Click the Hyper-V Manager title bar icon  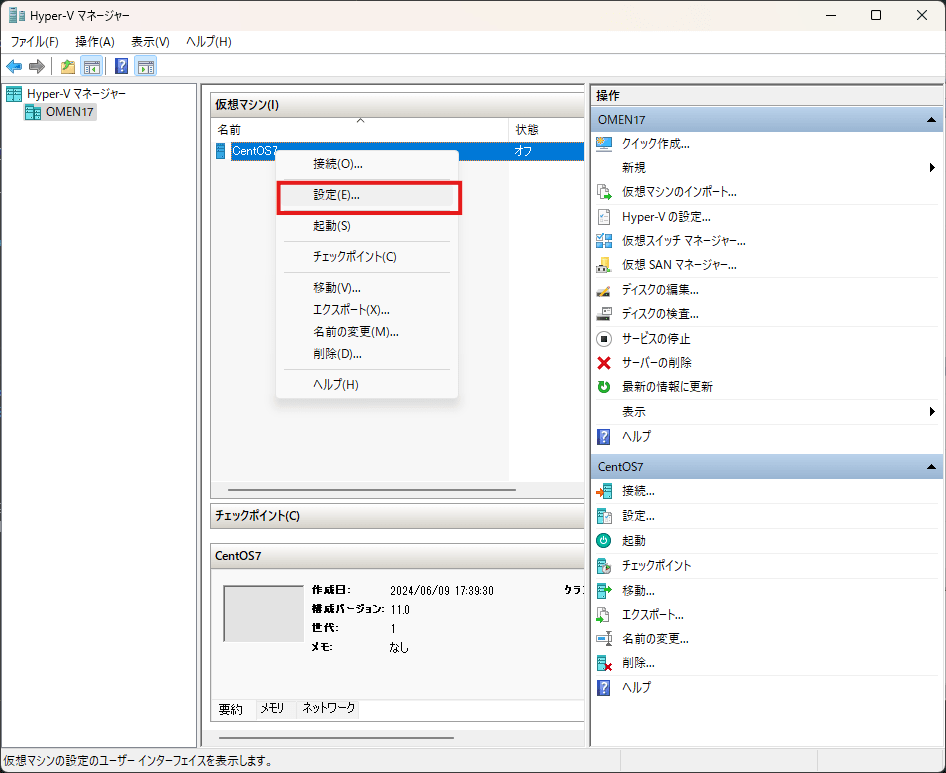tap(17, 15)
